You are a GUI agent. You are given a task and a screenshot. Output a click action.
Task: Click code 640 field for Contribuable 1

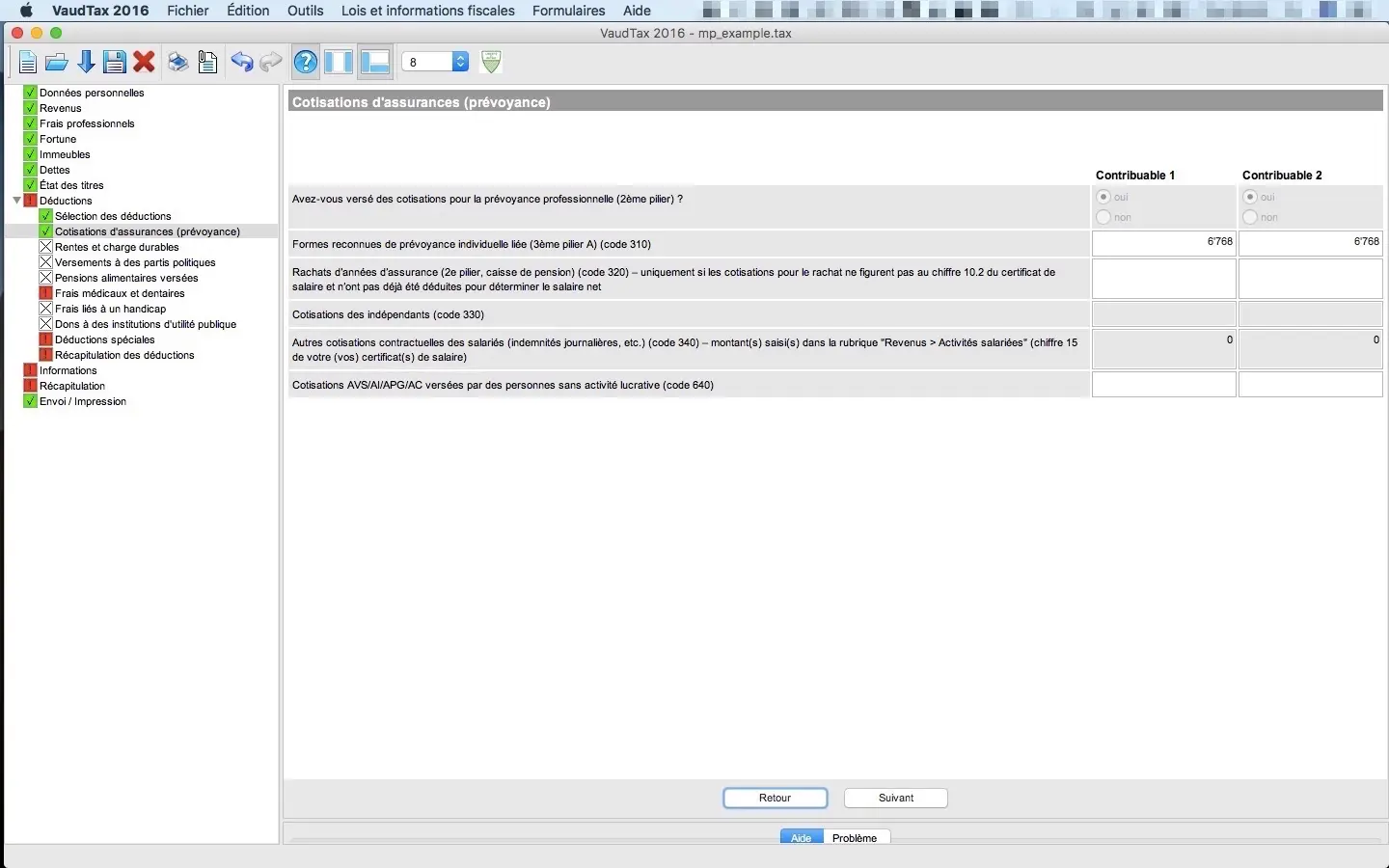click(1164, 384)
